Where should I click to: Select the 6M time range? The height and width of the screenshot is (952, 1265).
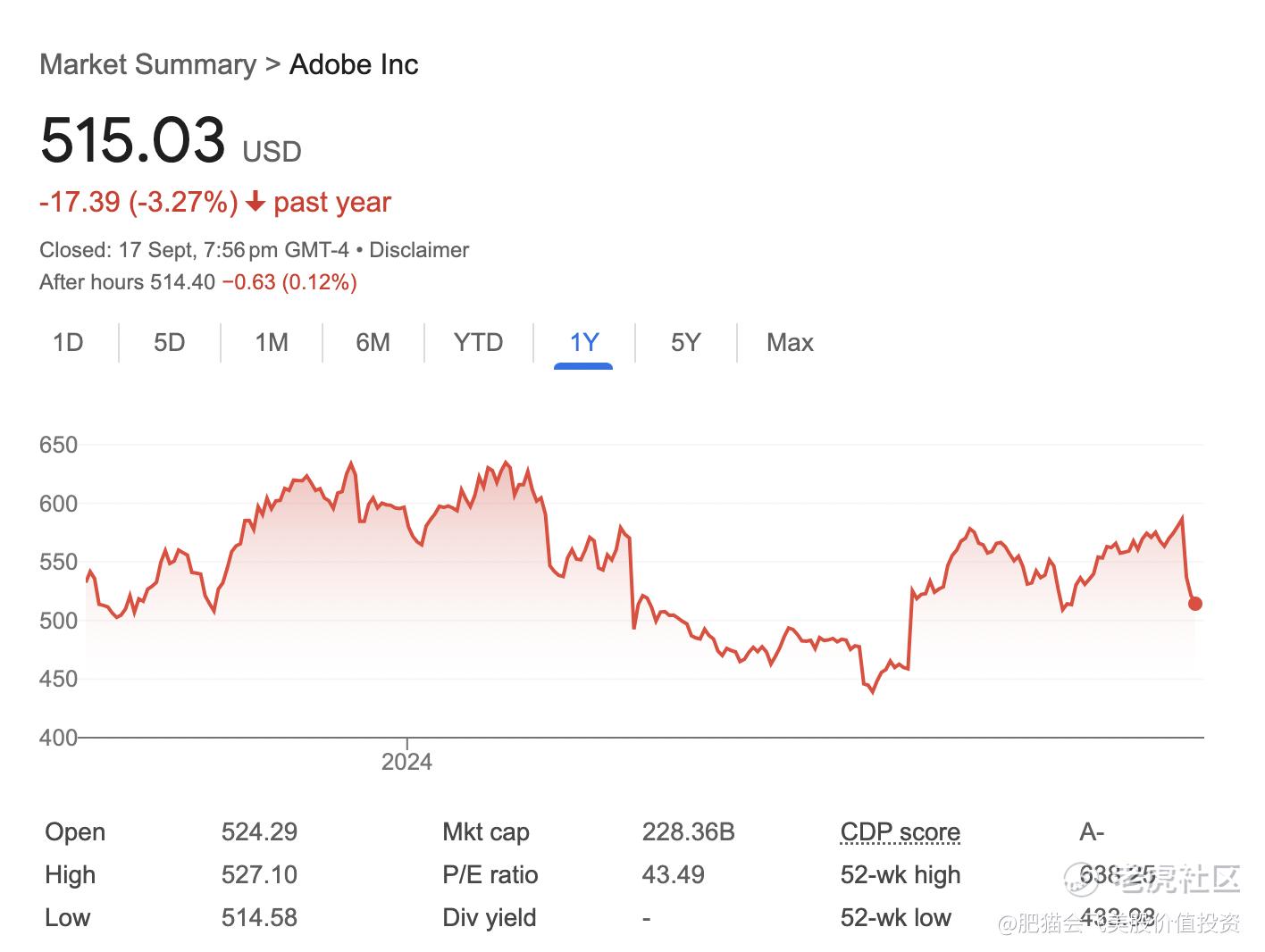(x=373, y=343)
